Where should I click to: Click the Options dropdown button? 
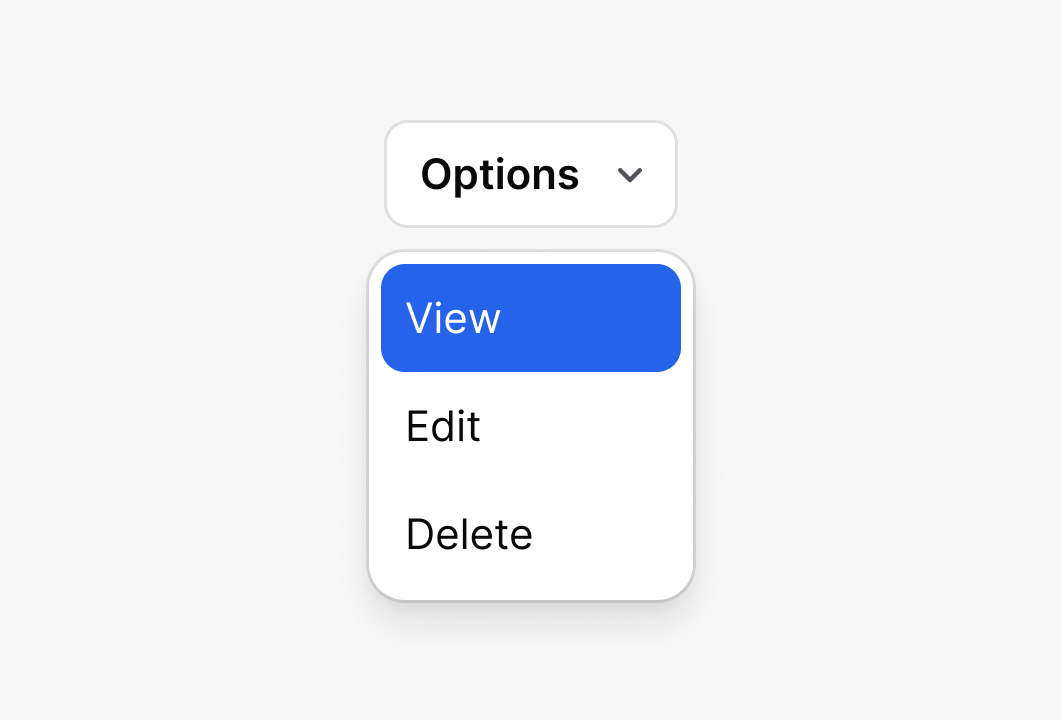pyautogui.click(x=530, y=174)
